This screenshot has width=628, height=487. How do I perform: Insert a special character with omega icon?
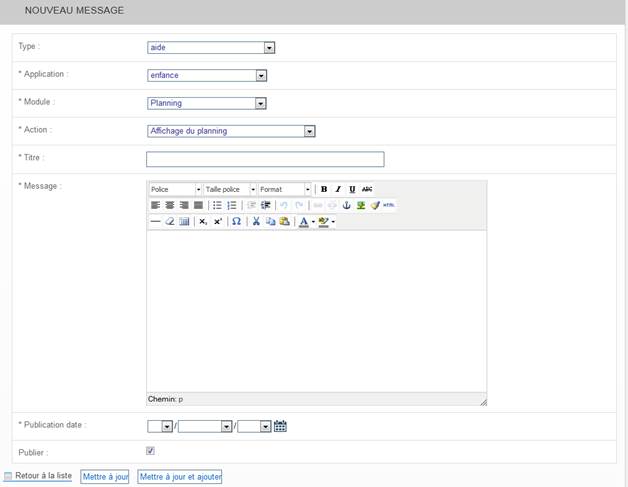tap(236, 221)
